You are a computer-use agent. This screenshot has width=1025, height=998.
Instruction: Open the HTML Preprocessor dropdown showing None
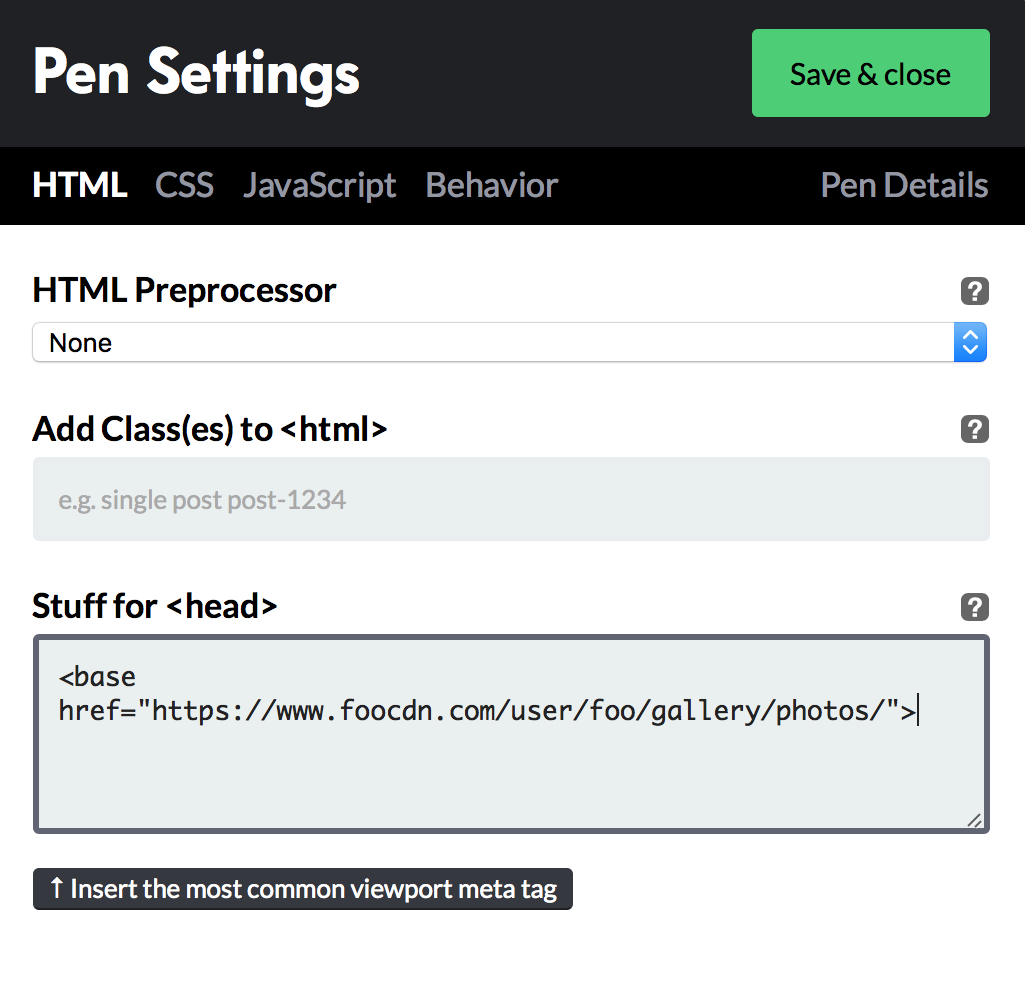coord(509,342)
